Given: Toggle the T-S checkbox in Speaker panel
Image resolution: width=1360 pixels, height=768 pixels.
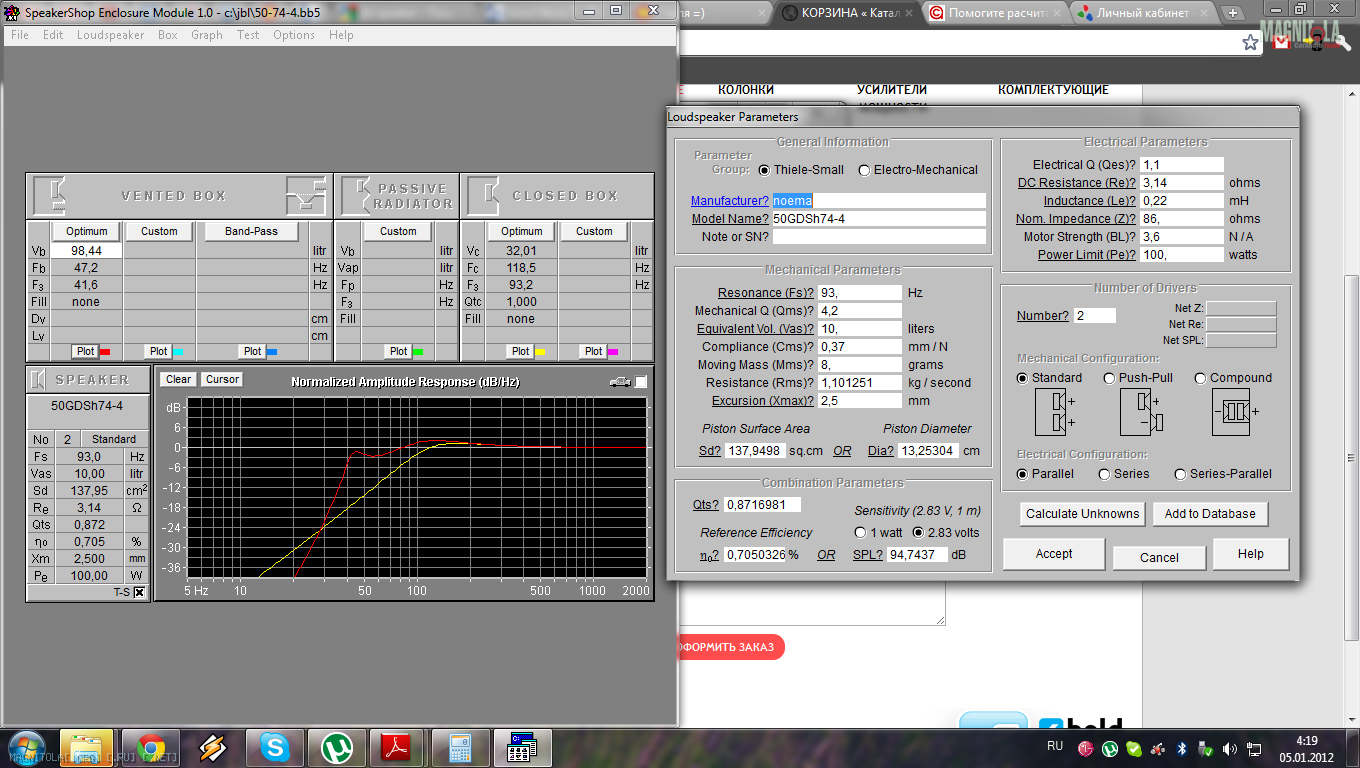Looking at the screenshot, I should click(x=139, y=592).
